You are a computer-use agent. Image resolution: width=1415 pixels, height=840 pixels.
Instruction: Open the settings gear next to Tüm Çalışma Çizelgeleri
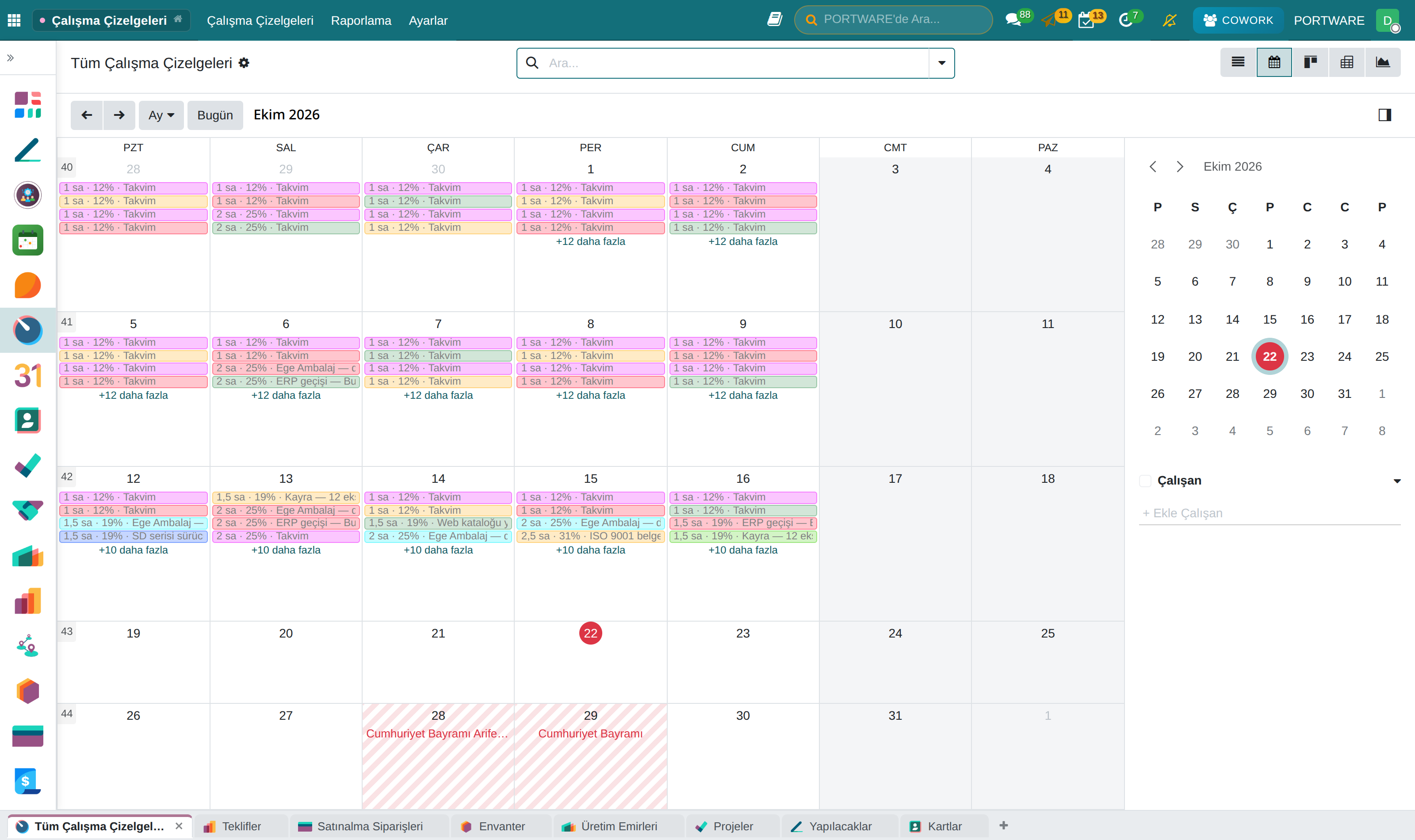[x=244, y=63]
